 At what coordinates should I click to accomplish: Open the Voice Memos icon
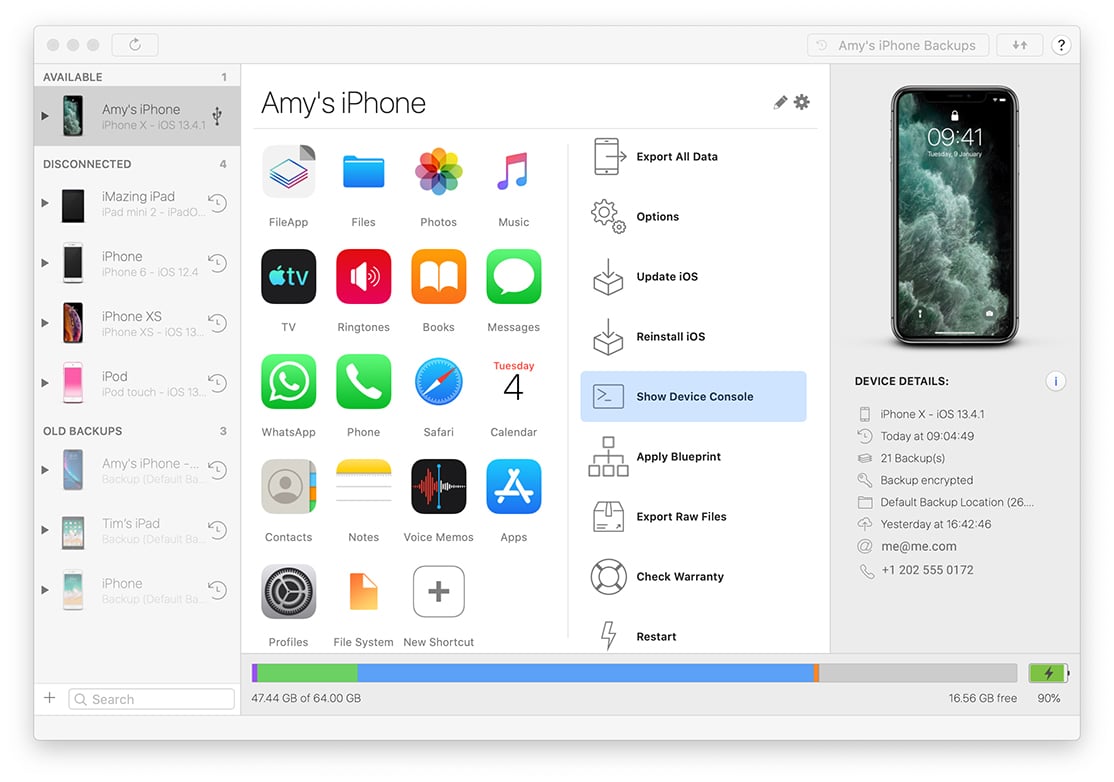(x=438, y=487)
